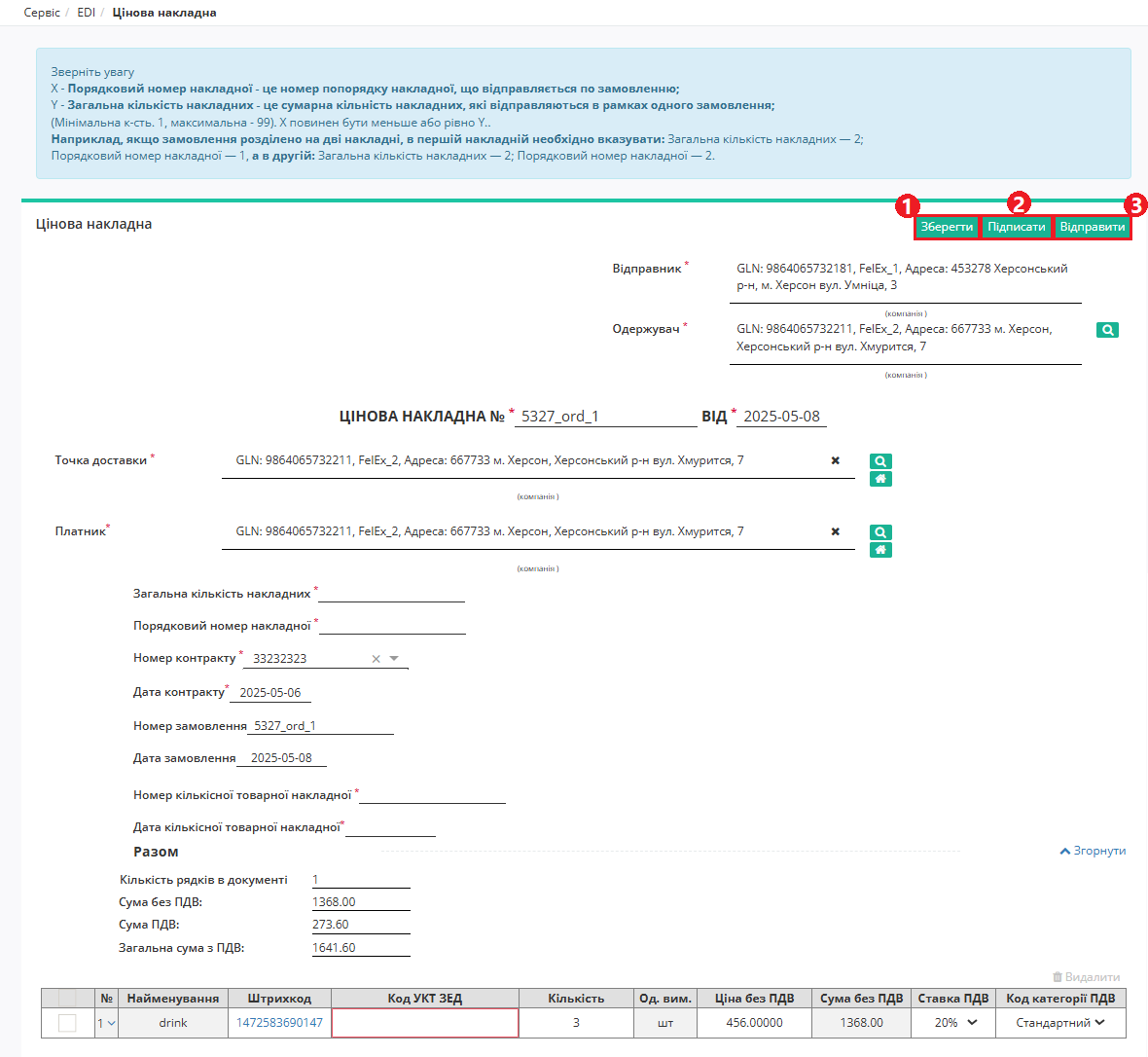Click the Ціна без ПДВ cell 456.00000
Screen dimensions: 1148x1057
(754, 1023)
